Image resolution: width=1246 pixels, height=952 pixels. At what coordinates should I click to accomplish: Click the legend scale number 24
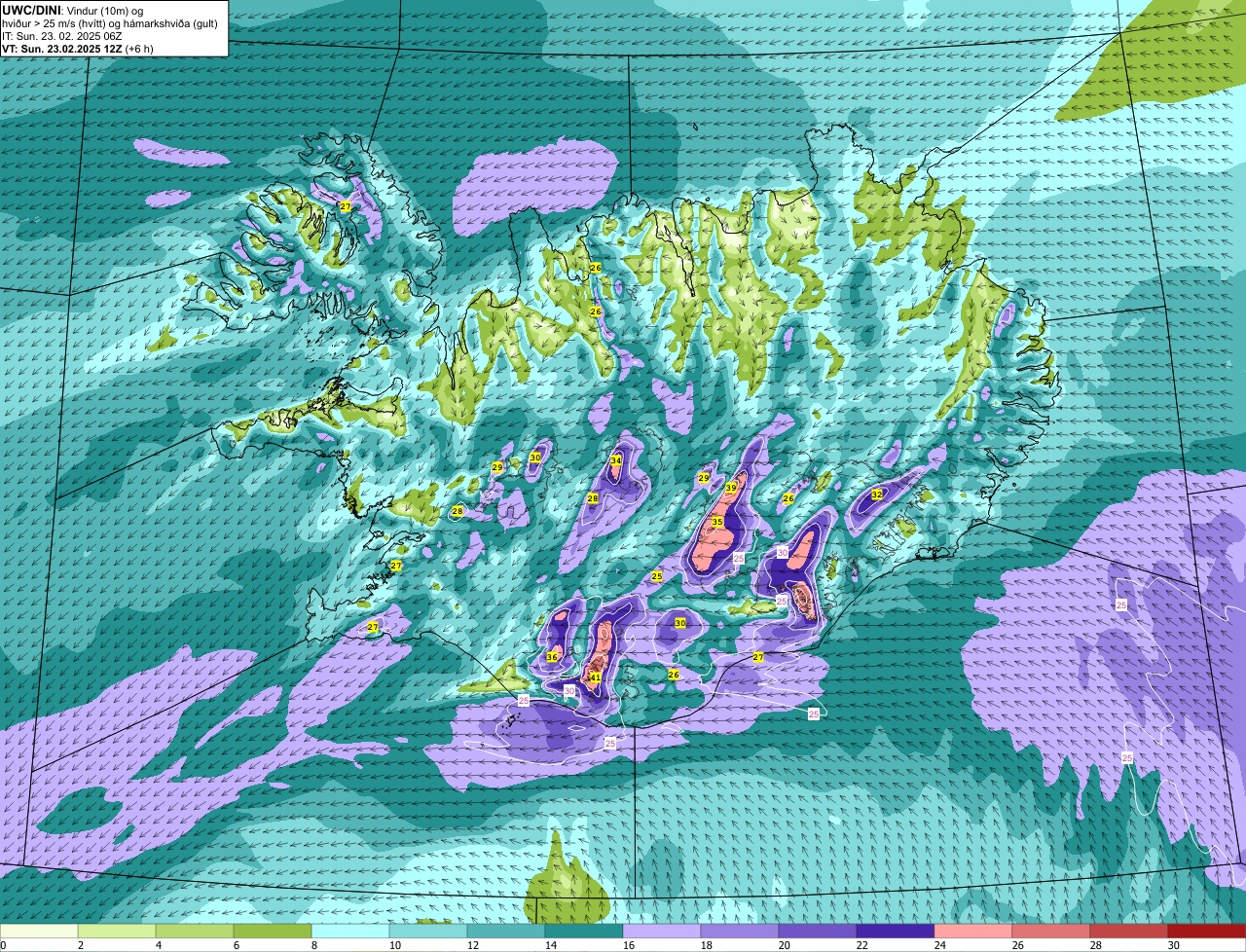pos(940,945)
